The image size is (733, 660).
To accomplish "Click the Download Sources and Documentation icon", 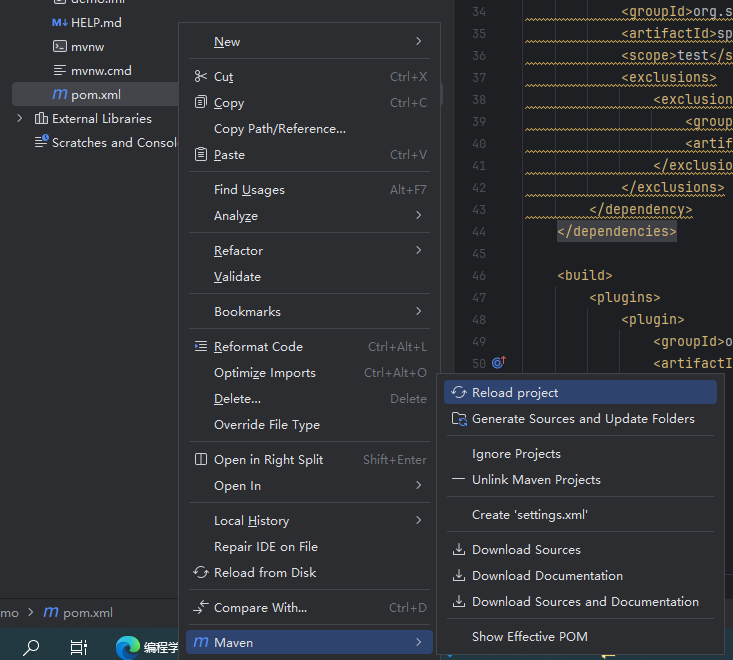I will (459, 601).
